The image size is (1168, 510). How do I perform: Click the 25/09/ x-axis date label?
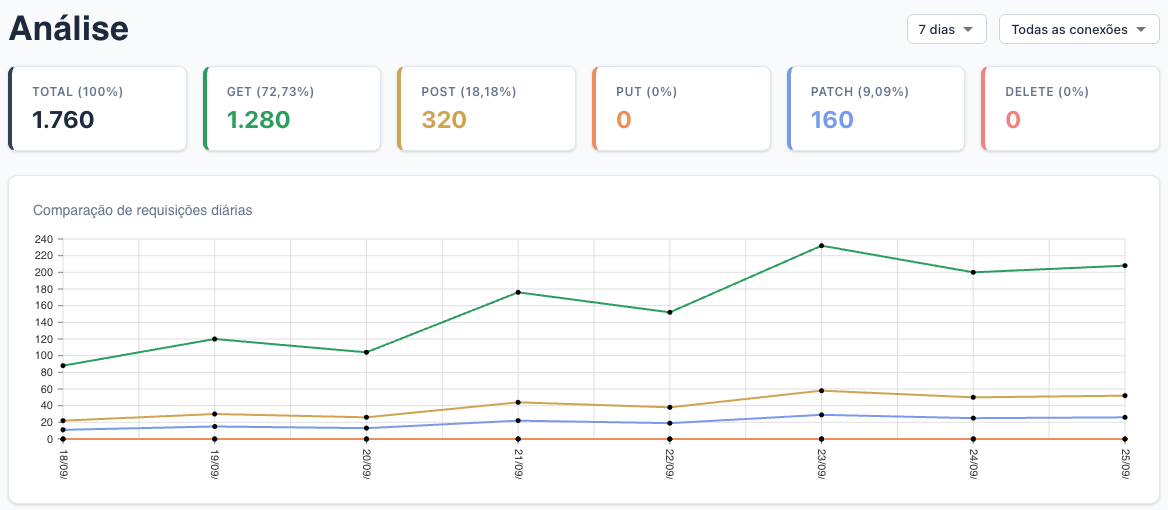(1125, 464)
